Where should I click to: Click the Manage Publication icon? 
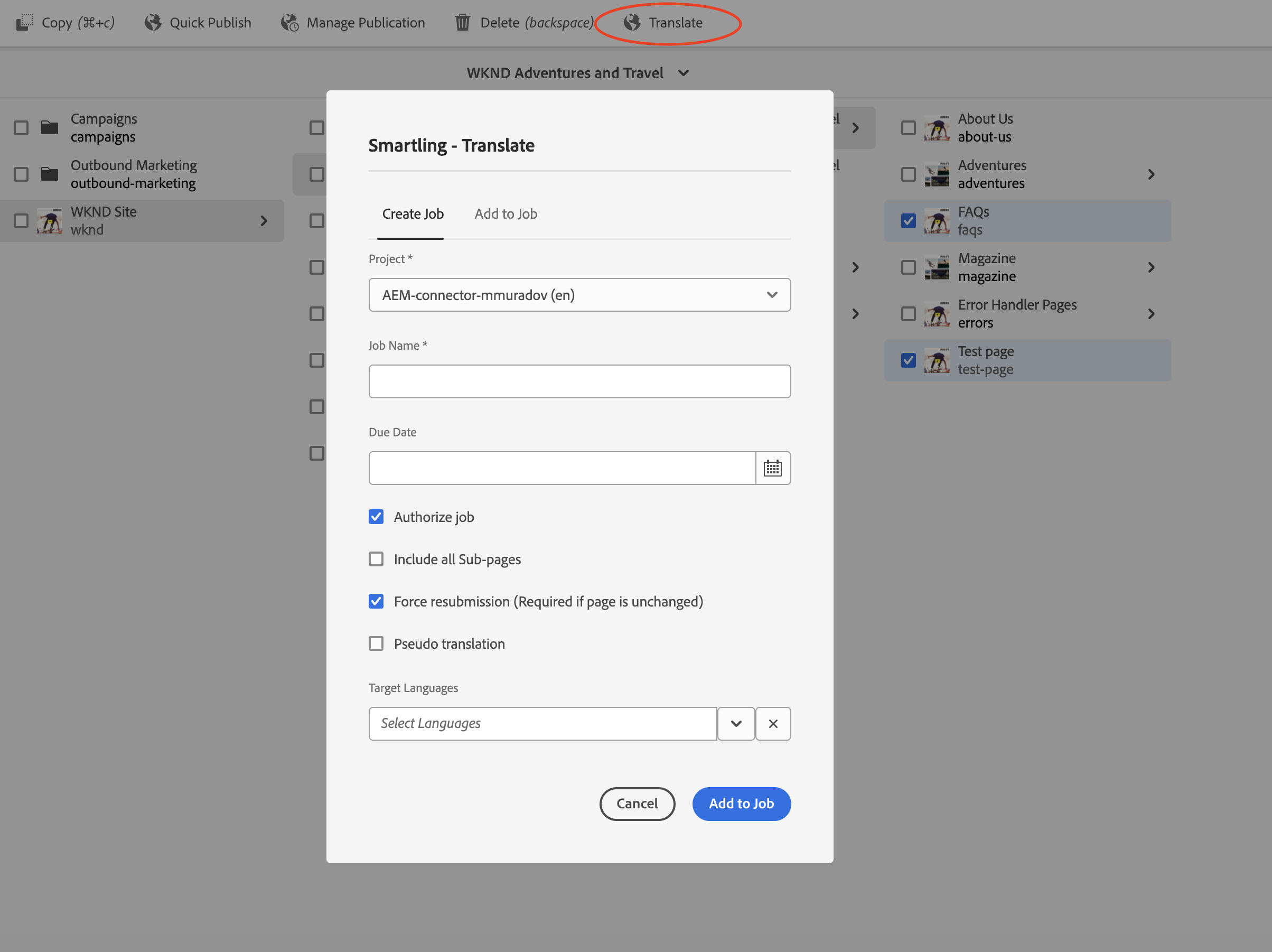[x=289, y=22]
